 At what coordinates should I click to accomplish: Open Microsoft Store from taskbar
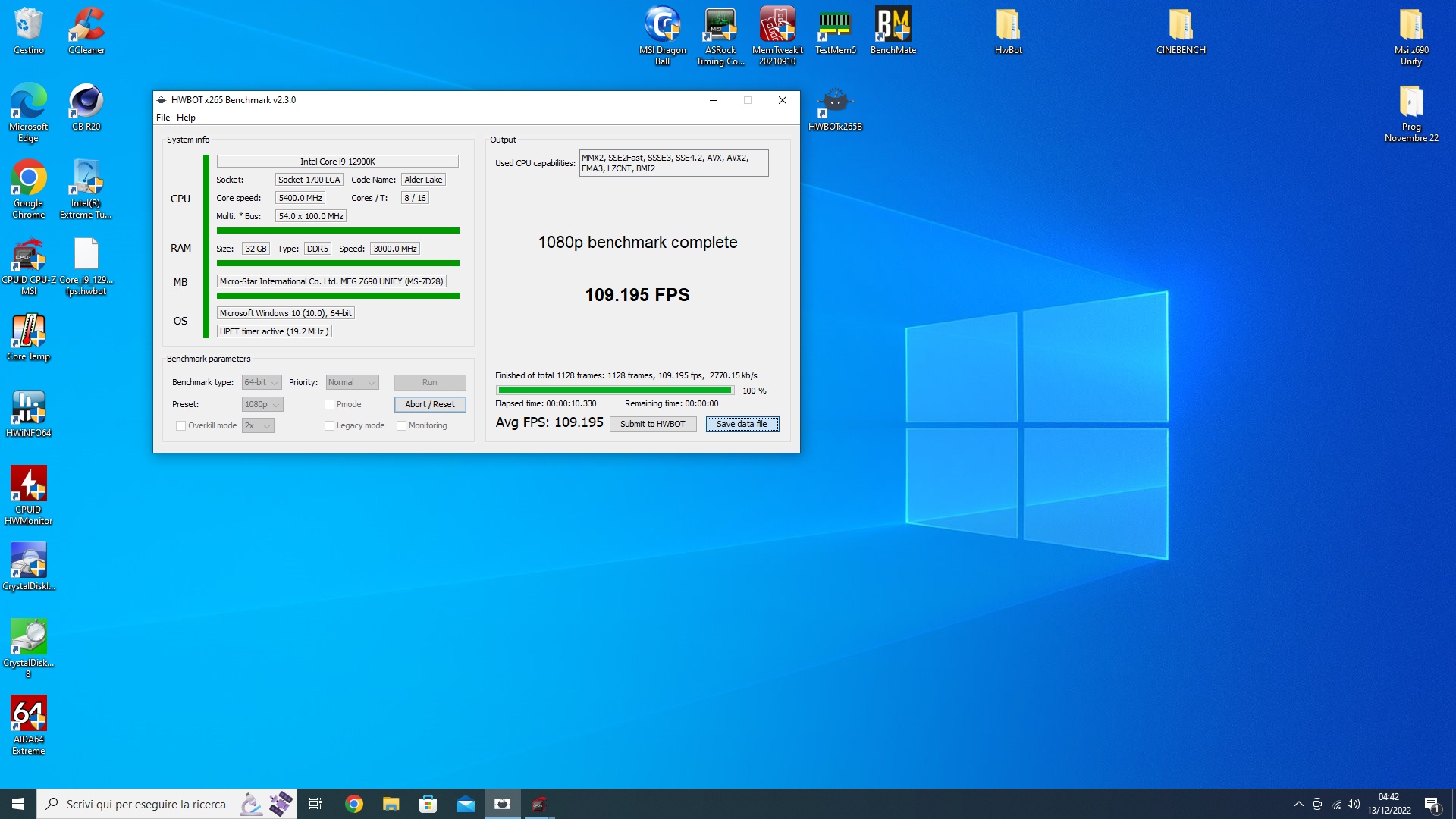coord(428,804)
